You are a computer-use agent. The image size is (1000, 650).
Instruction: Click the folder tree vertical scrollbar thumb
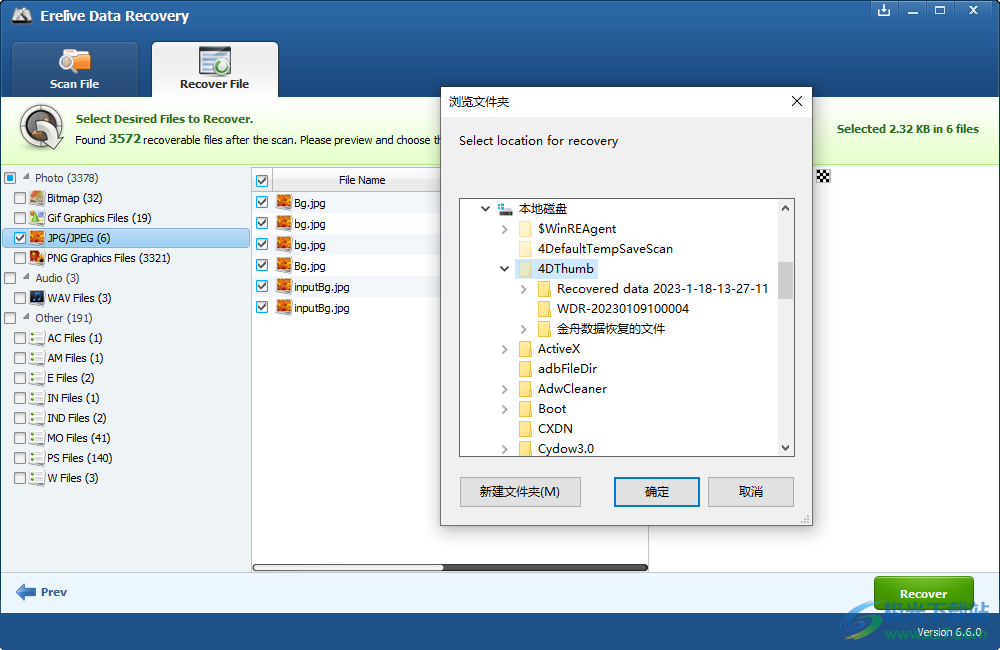point(786,280)
